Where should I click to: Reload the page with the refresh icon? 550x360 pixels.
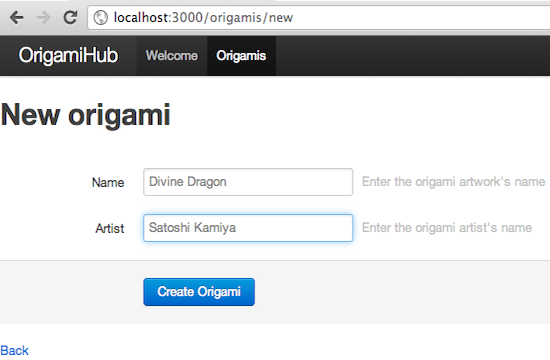[70, 17]
